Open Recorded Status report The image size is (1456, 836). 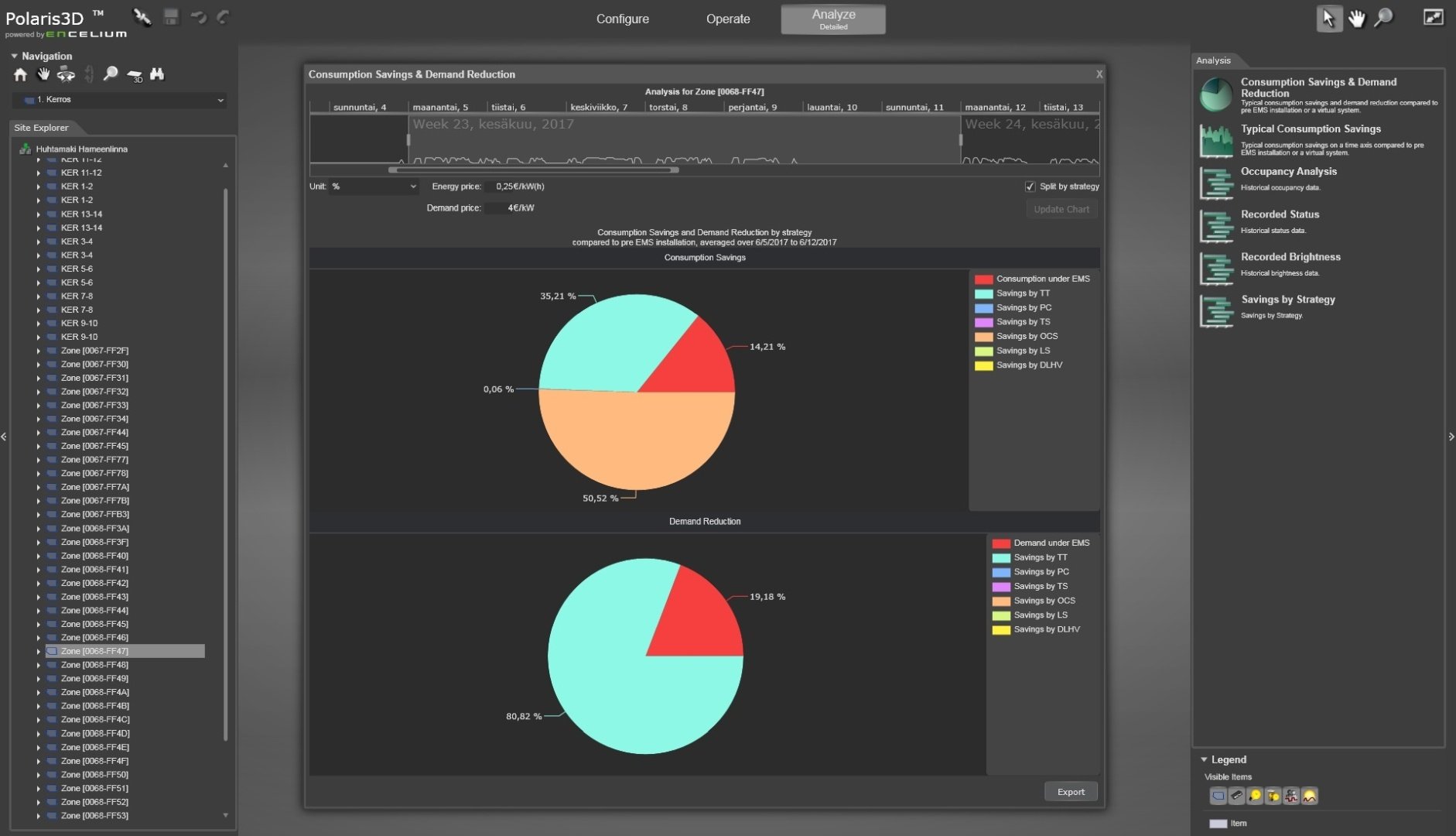(1319, 224)
